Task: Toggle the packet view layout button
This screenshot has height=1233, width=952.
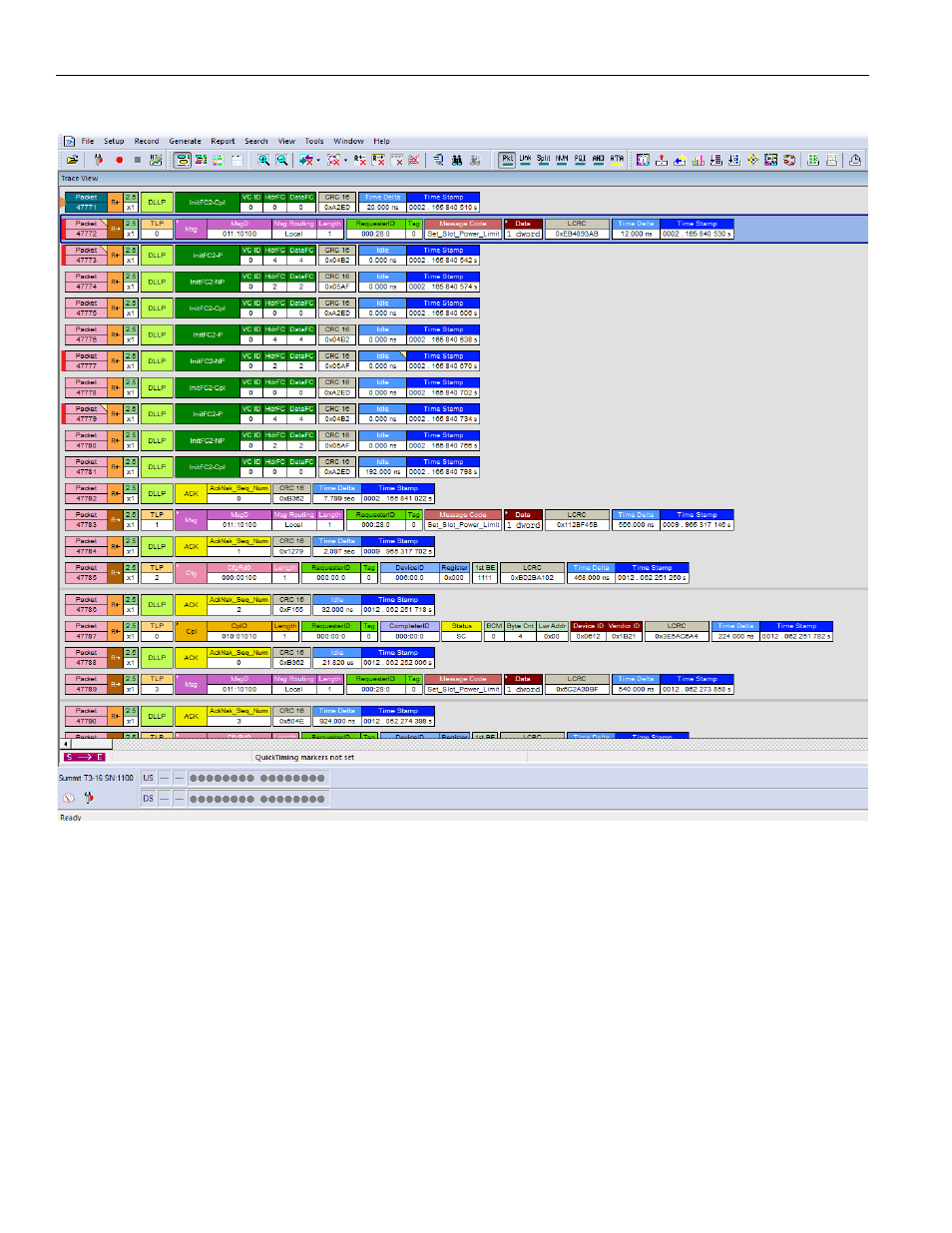Action: [183, 160]
